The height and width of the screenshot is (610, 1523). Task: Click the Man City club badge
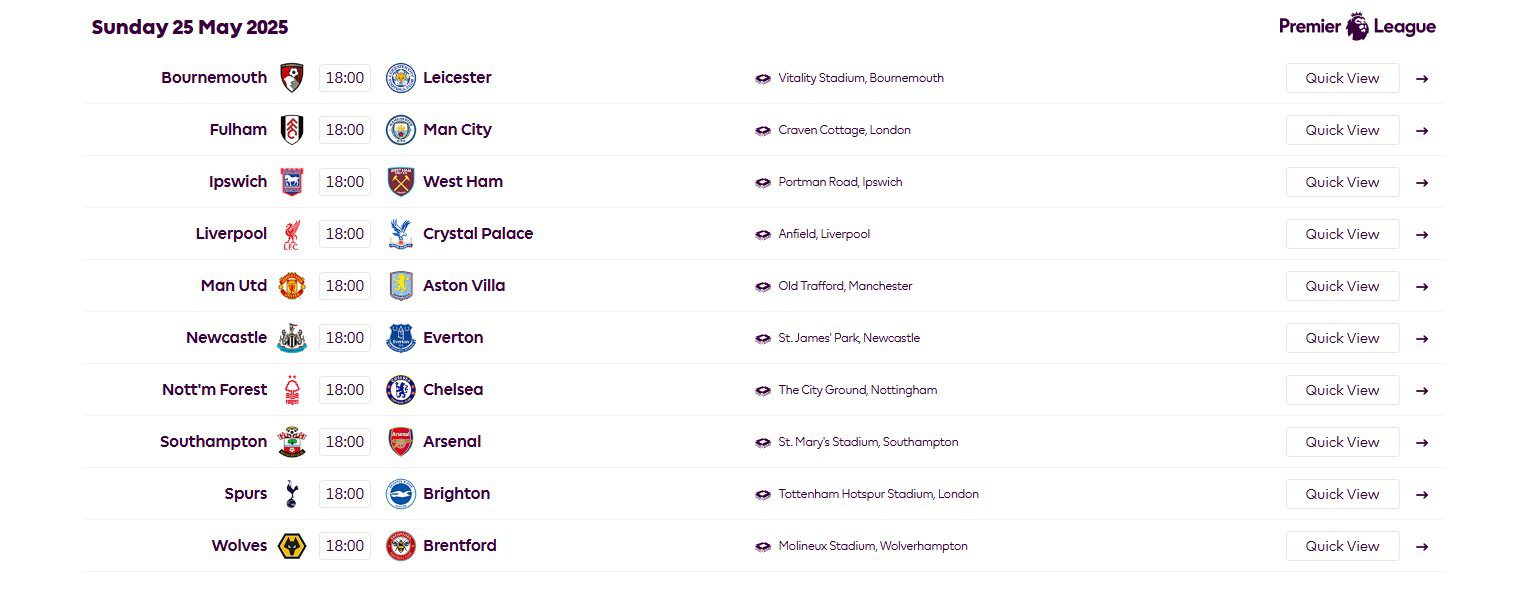point(400,130)
